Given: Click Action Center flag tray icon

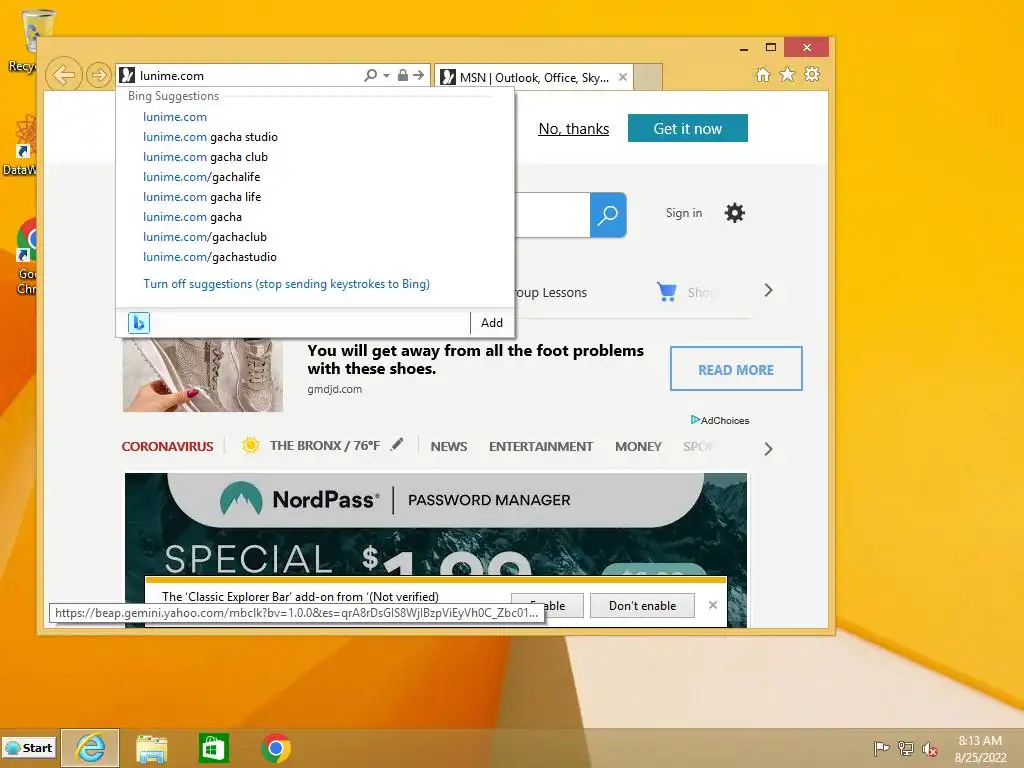Looking at the screenshot, I should tap(881, 748).
